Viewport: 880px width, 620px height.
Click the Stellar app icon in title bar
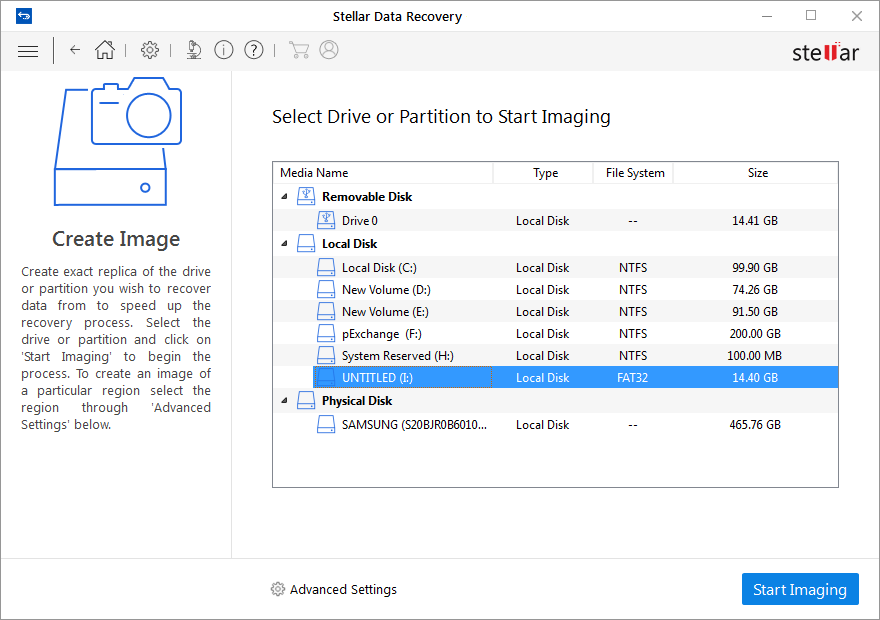pyautogui.click(x=24, y=16)
